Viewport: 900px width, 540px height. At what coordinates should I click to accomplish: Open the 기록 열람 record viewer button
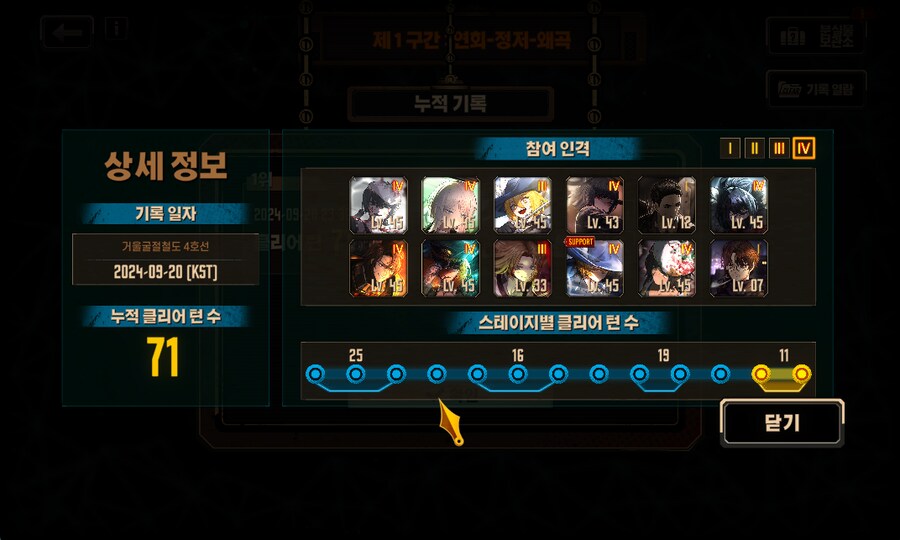[816, 89]
